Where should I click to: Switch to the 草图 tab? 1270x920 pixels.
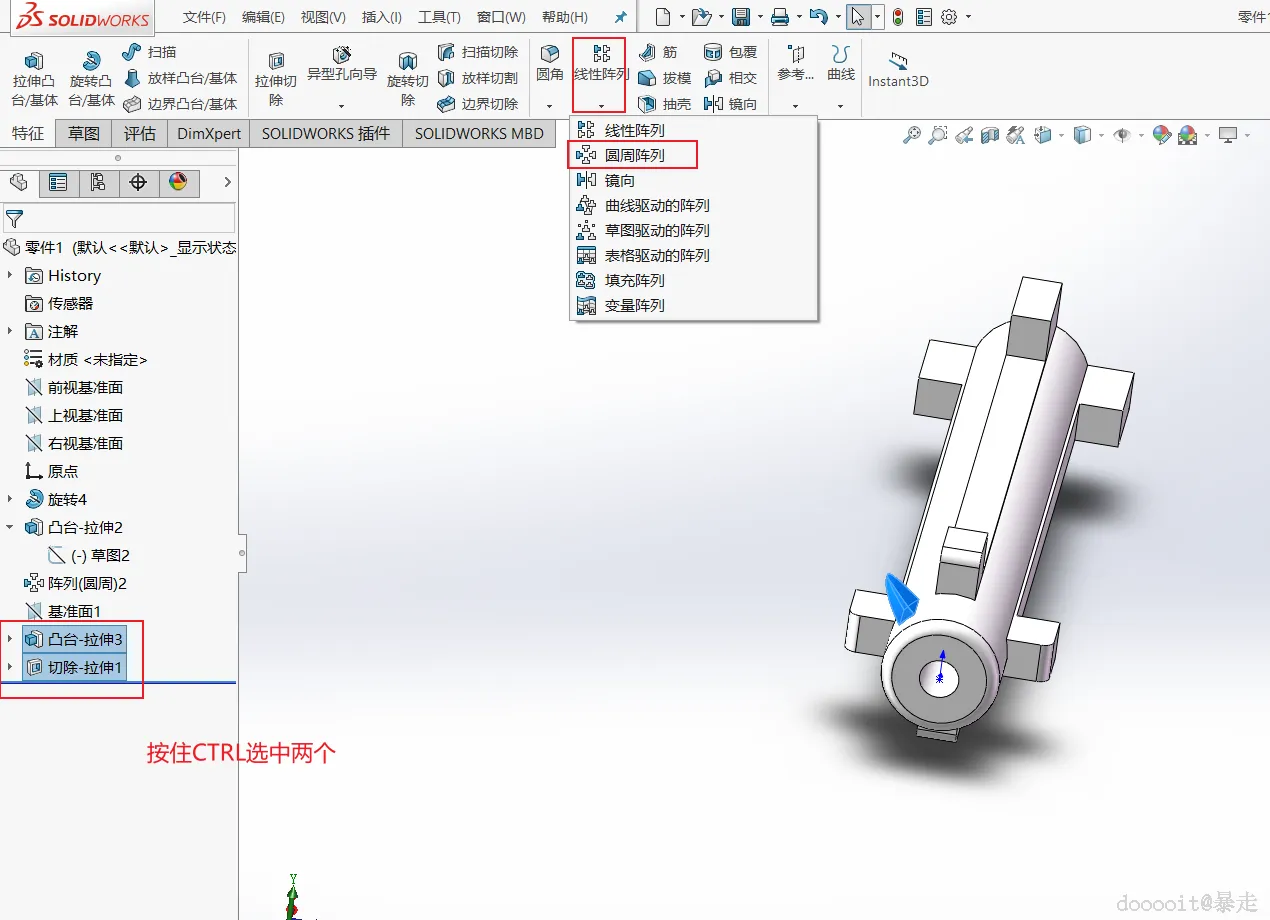coord(84,133)
